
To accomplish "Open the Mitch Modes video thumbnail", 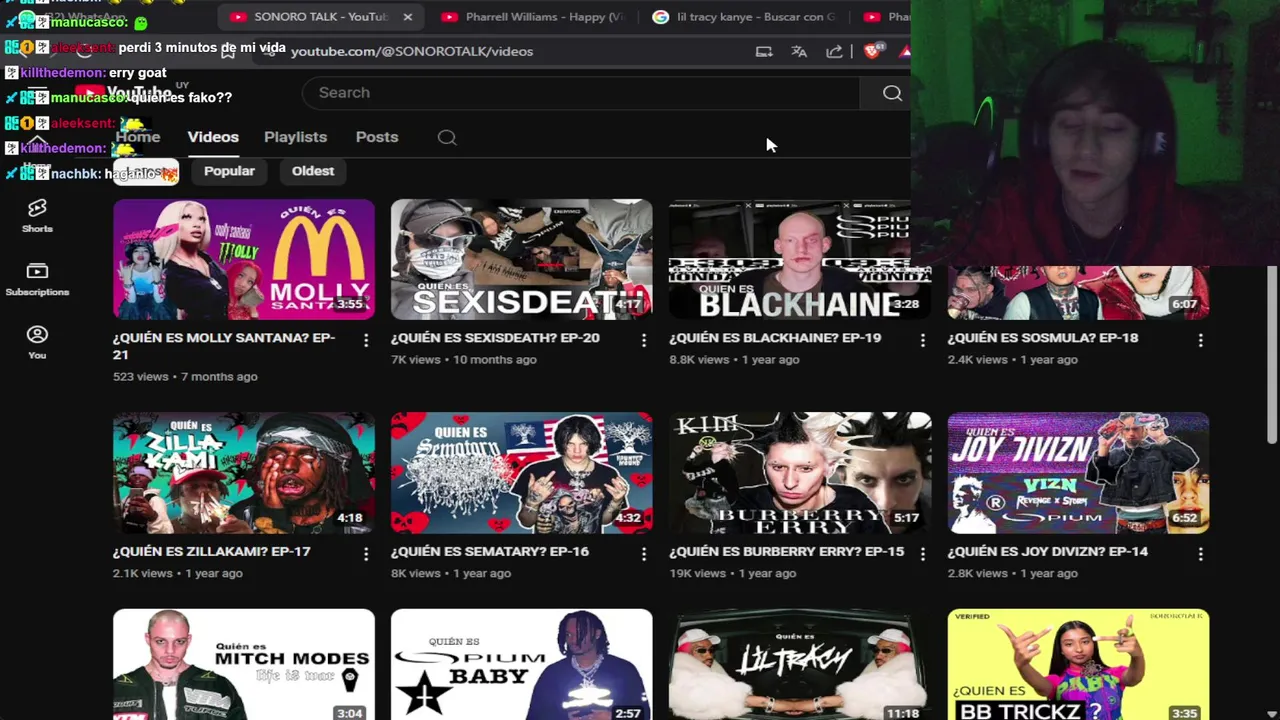I will click(x=244, y=664).
